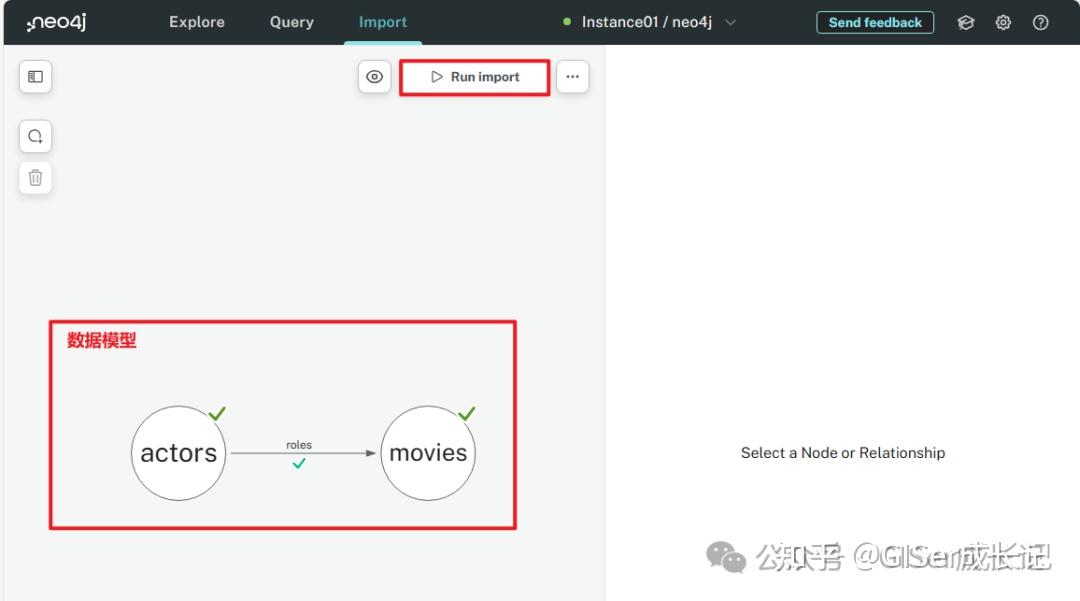This screenshot has height=601, width=1080.
Task: Open the side panel toggle in the sidebar
Action: pyautogui.click(x=35, y=76)
